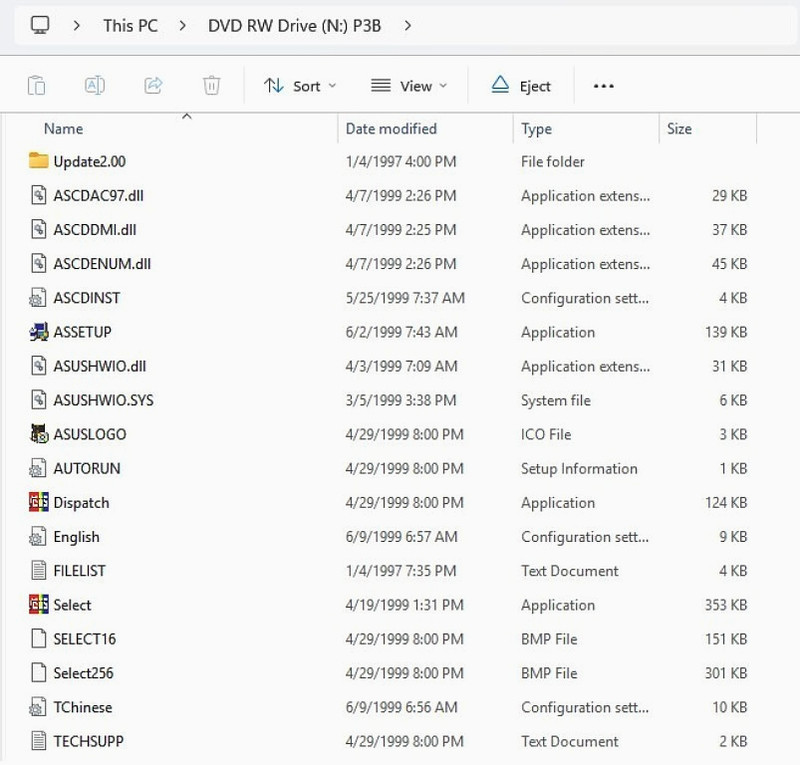Select the Dispatch application icon
The height and width of the screenshot is (765, 800).
pos(39,502)
